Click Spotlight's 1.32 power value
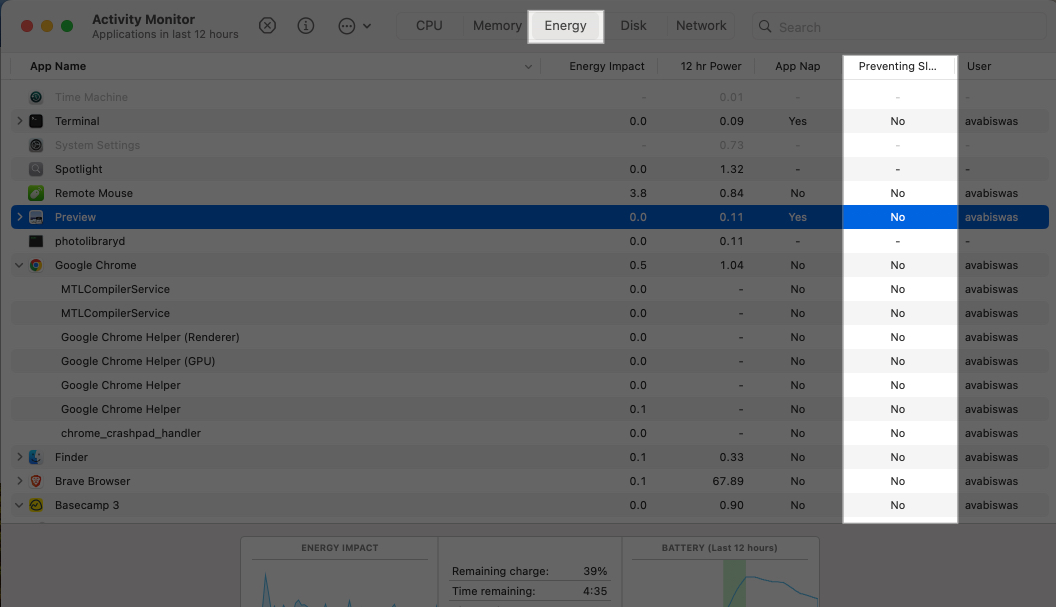 [x=731, y=169]
